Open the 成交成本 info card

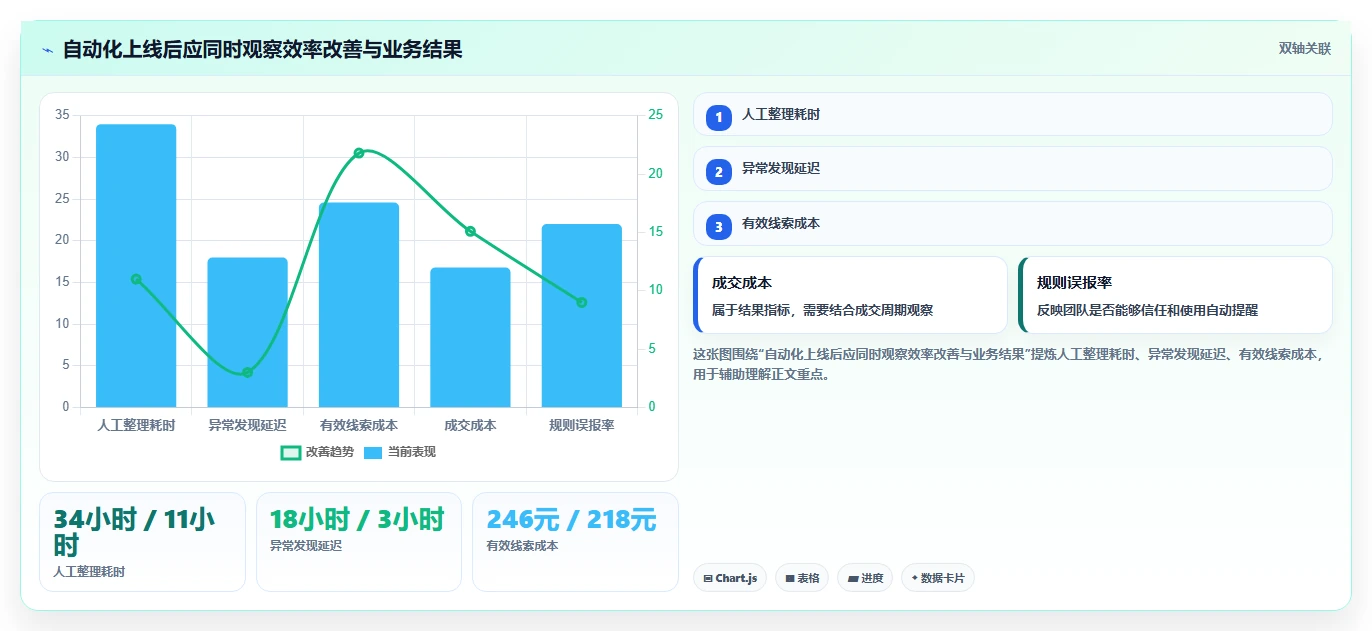tap(850, 295)
